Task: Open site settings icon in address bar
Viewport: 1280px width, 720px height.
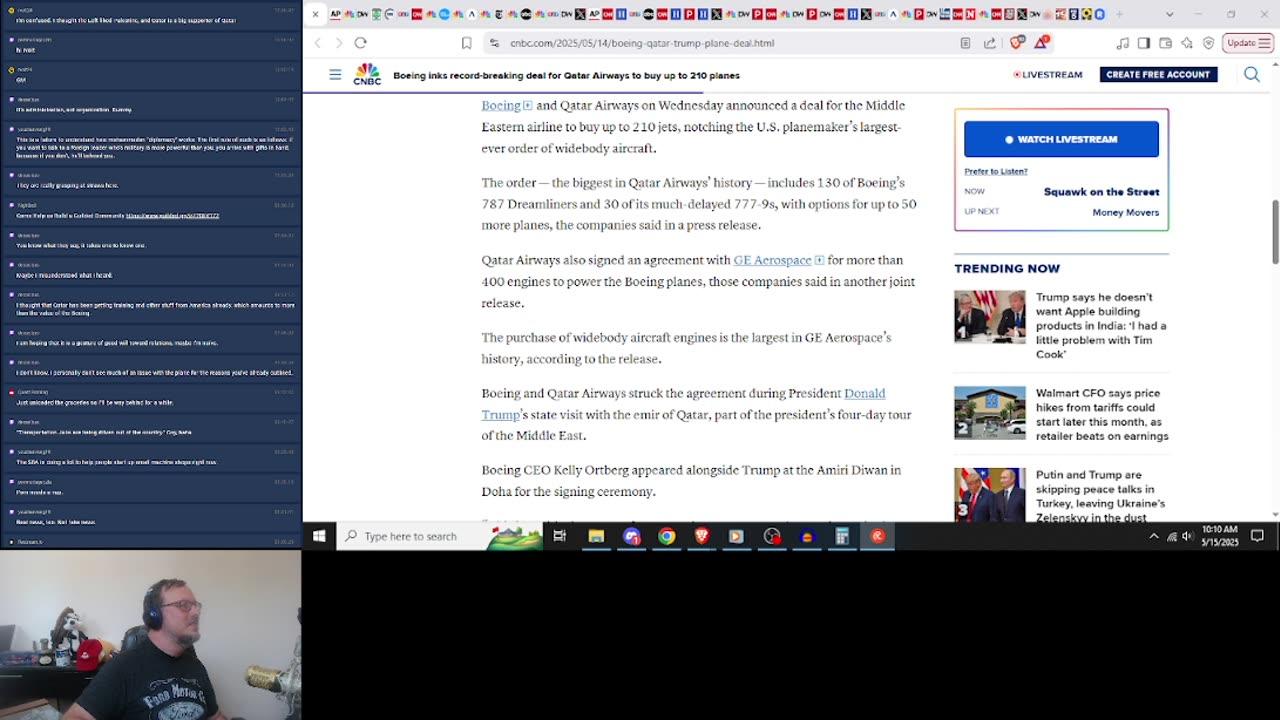Action: coord(494,43)
